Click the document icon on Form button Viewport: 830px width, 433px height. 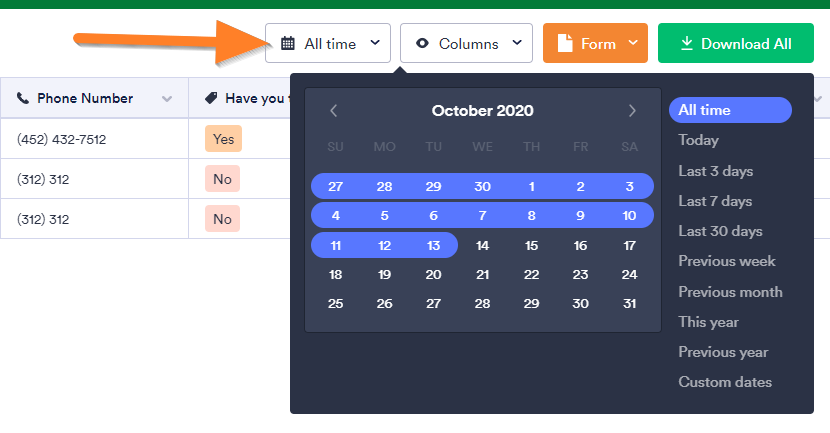[565, 44]
